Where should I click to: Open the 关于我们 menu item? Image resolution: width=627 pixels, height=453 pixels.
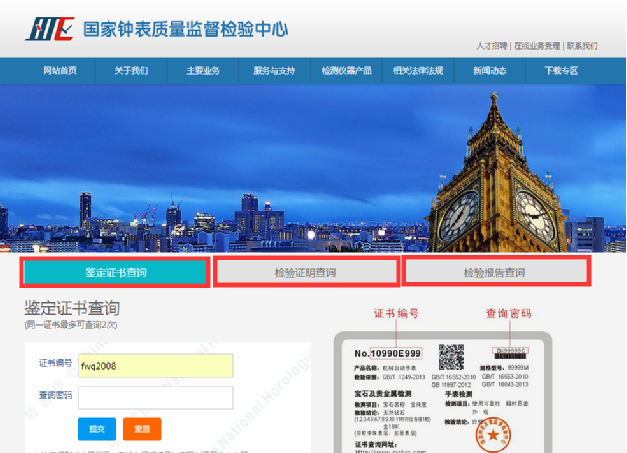pos(131,71)
